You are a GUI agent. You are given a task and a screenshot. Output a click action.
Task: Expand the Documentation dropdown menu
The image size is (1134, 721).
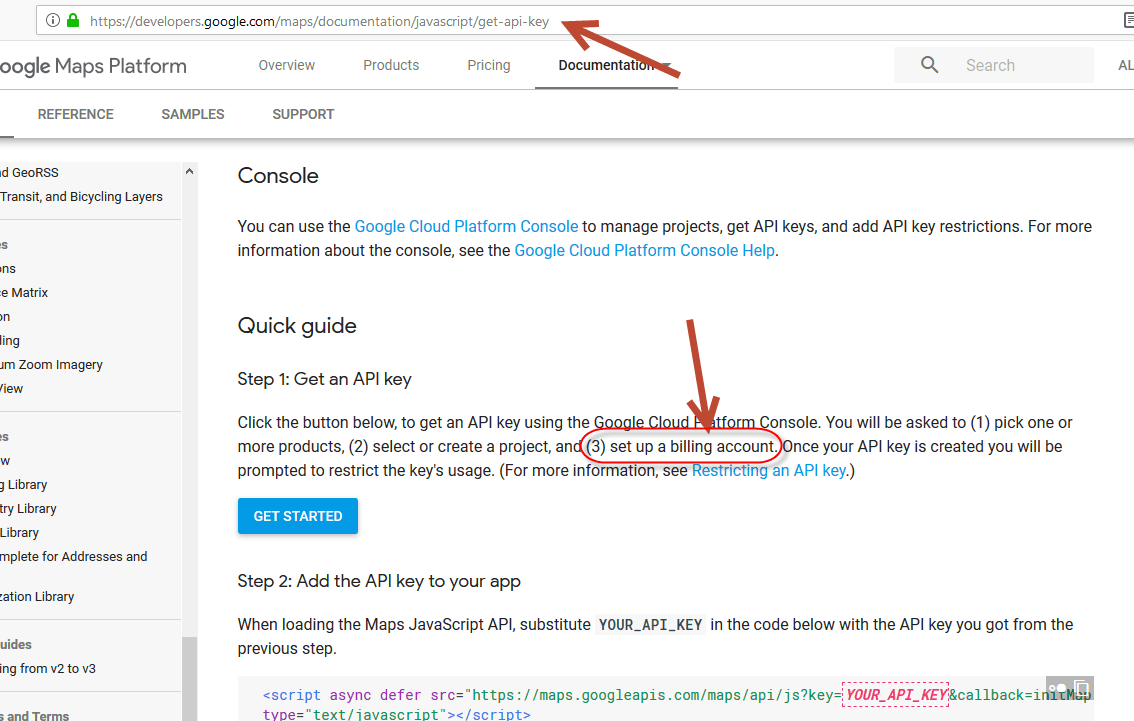666,65
